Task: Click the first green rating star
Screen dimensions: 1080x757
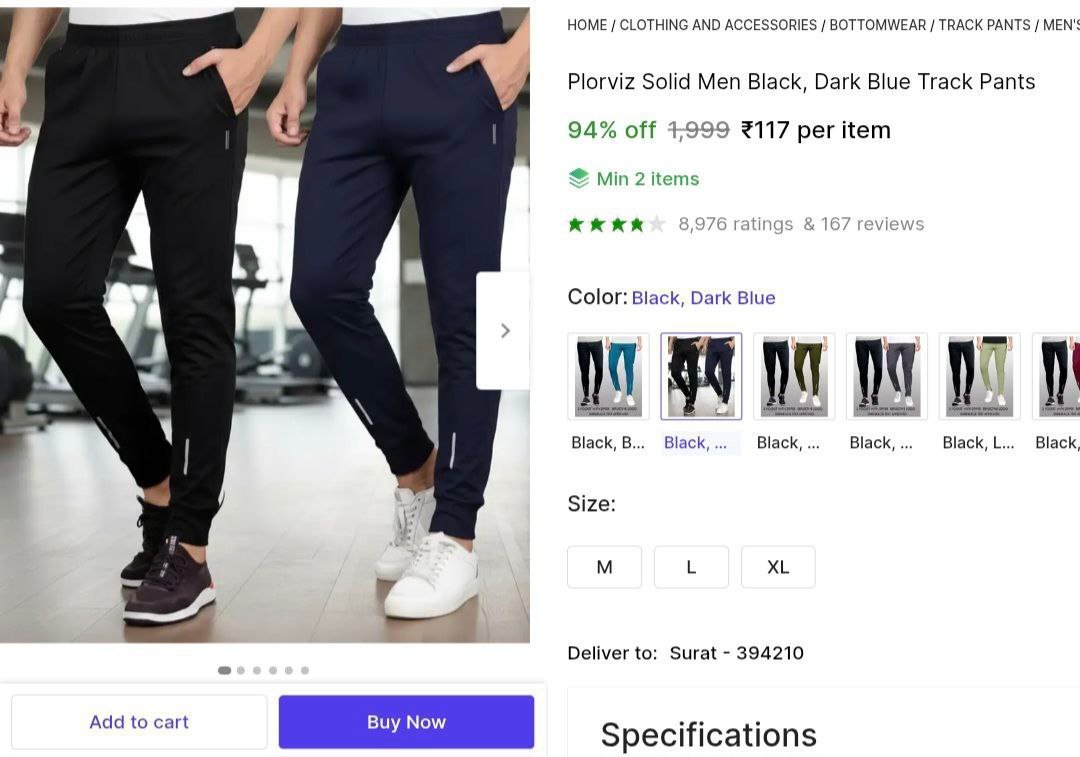Action: coord(577,224)
